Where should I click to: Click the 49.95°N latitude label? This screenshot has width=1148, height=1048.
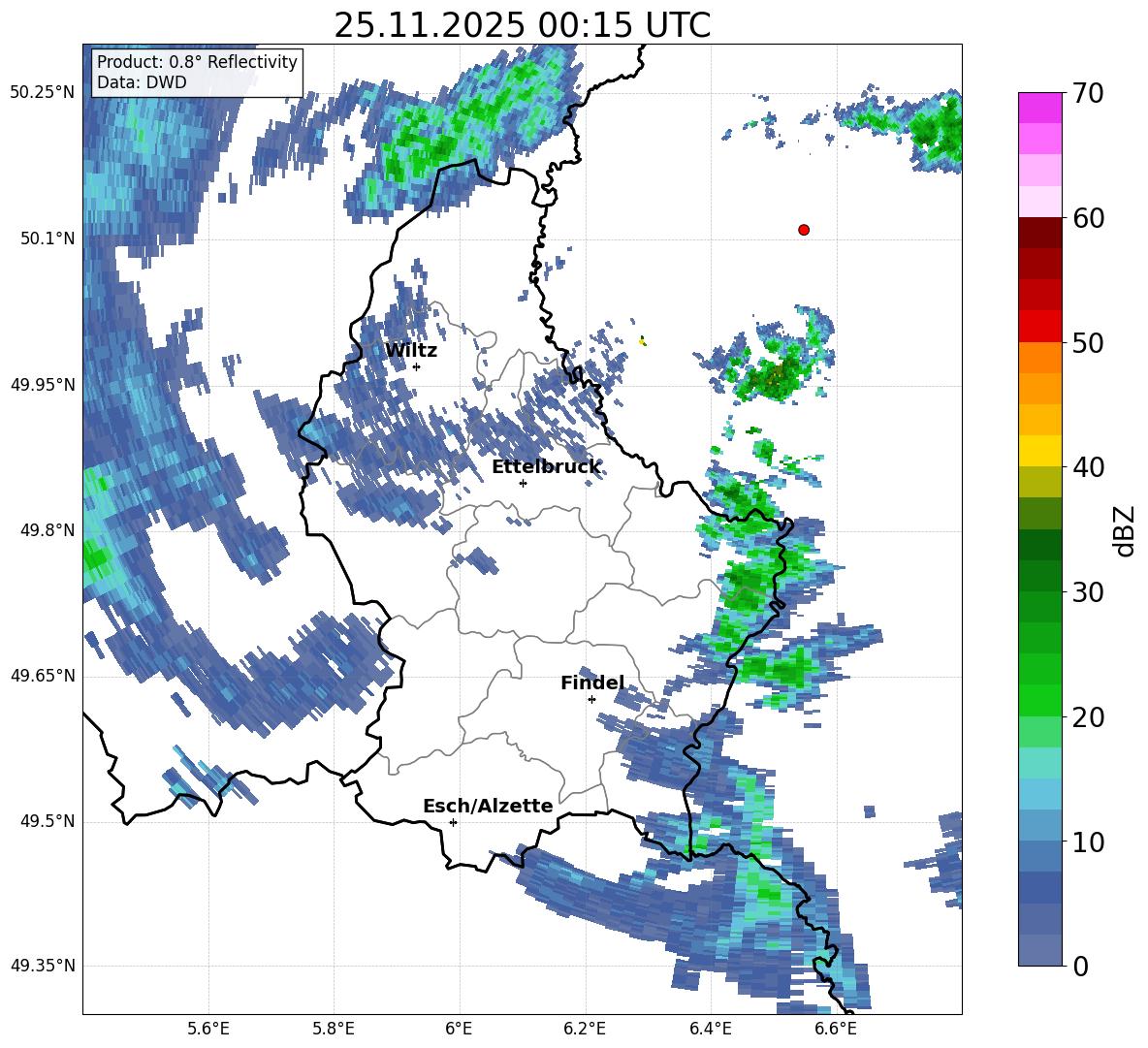[x=43, y=385]
